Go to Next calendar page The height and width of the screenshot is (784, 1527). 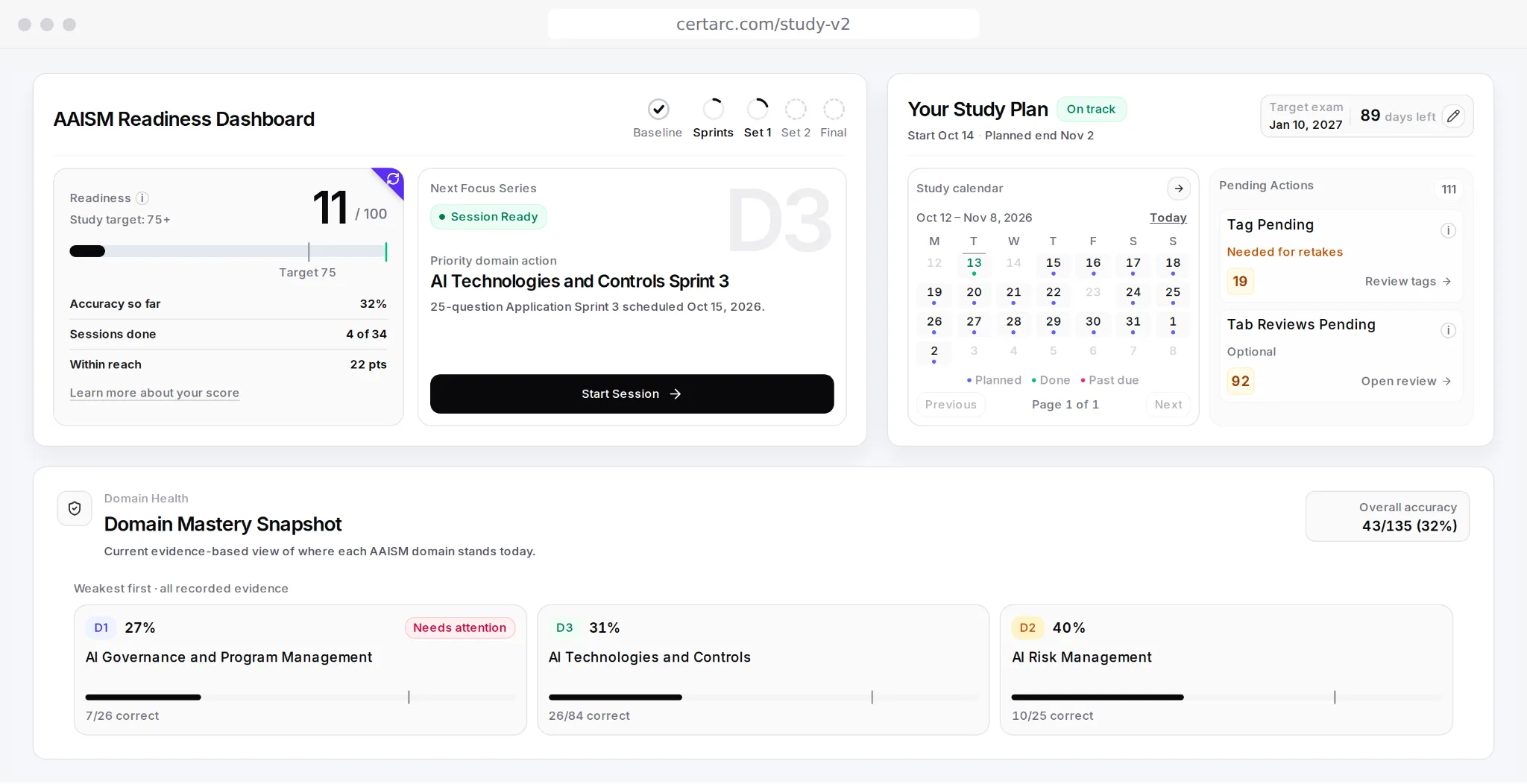[1168, 405]
